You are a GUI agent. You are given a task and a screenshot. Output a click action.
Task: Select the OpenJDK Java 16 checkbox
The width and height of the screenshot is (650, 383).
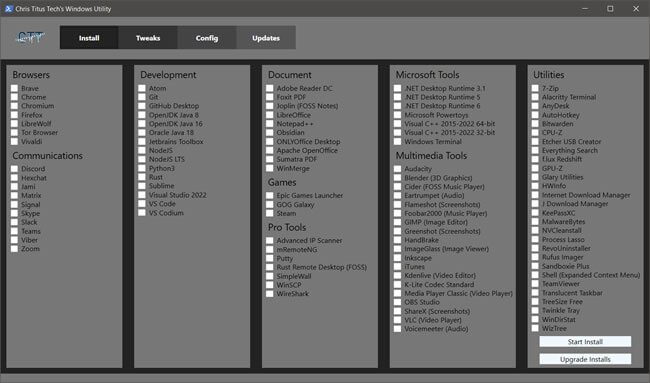[x=142, y=124]
